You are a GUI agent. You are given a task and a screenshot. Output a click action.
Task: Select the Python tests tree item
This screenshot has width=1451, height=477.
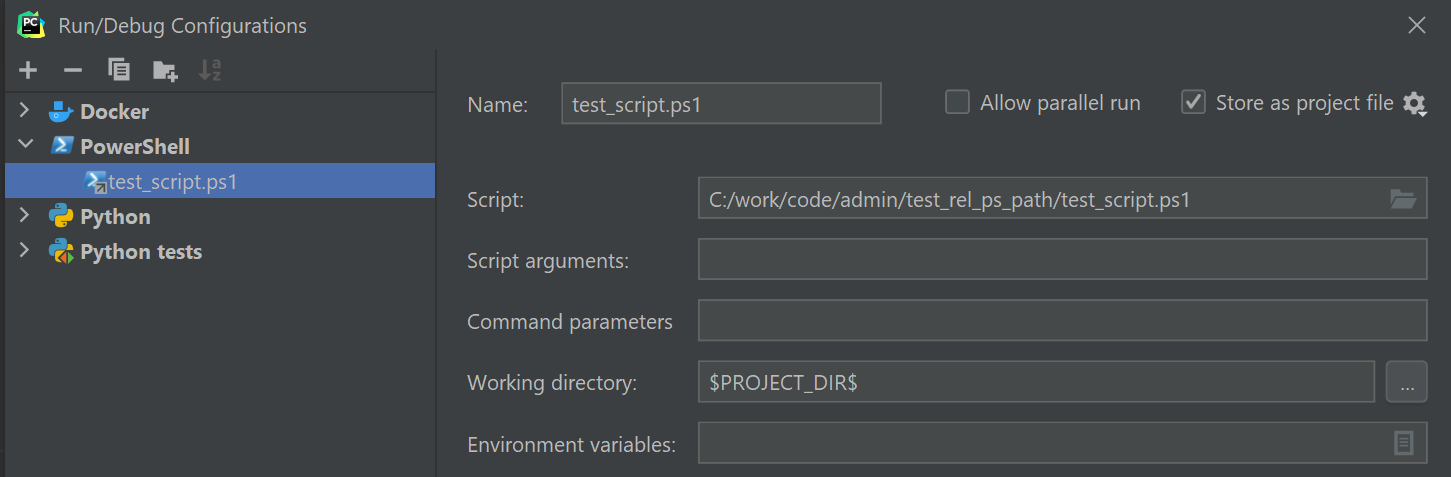click(141, 252)
